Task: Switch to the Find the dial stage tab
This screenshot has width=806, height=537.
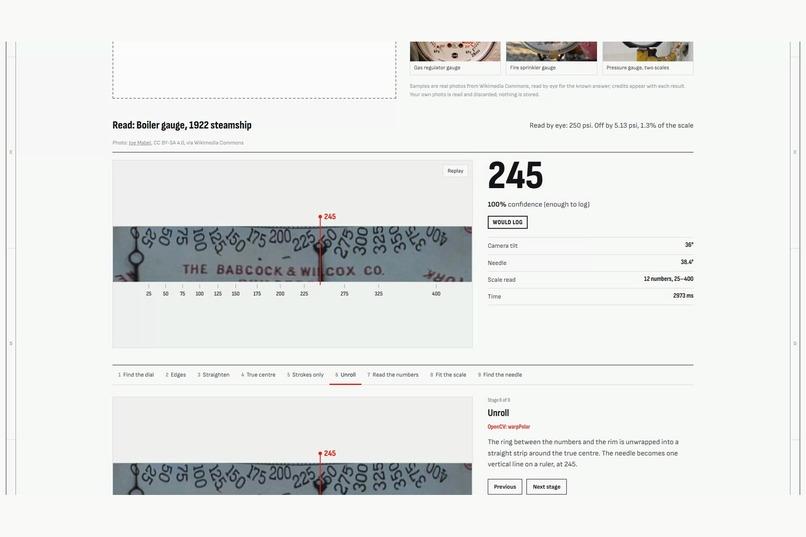Action: tap(136, 375)
